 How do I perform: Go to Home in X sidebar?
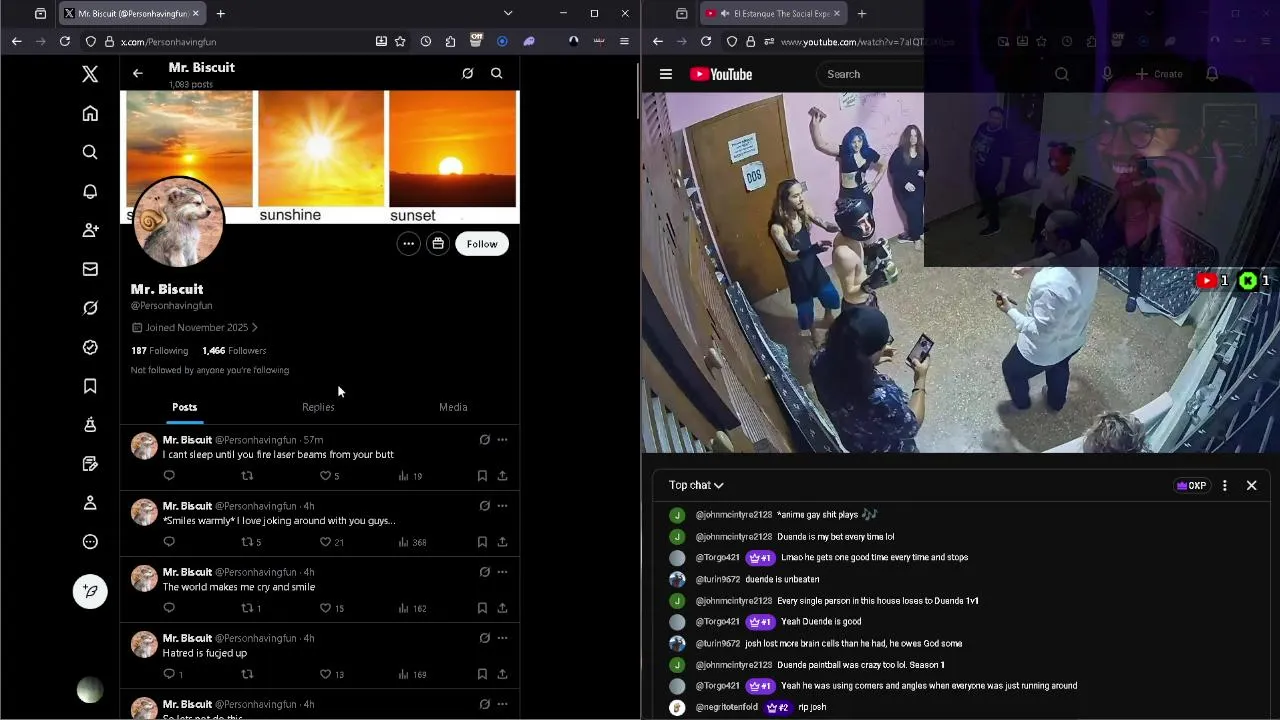click(x=90, y=114)
